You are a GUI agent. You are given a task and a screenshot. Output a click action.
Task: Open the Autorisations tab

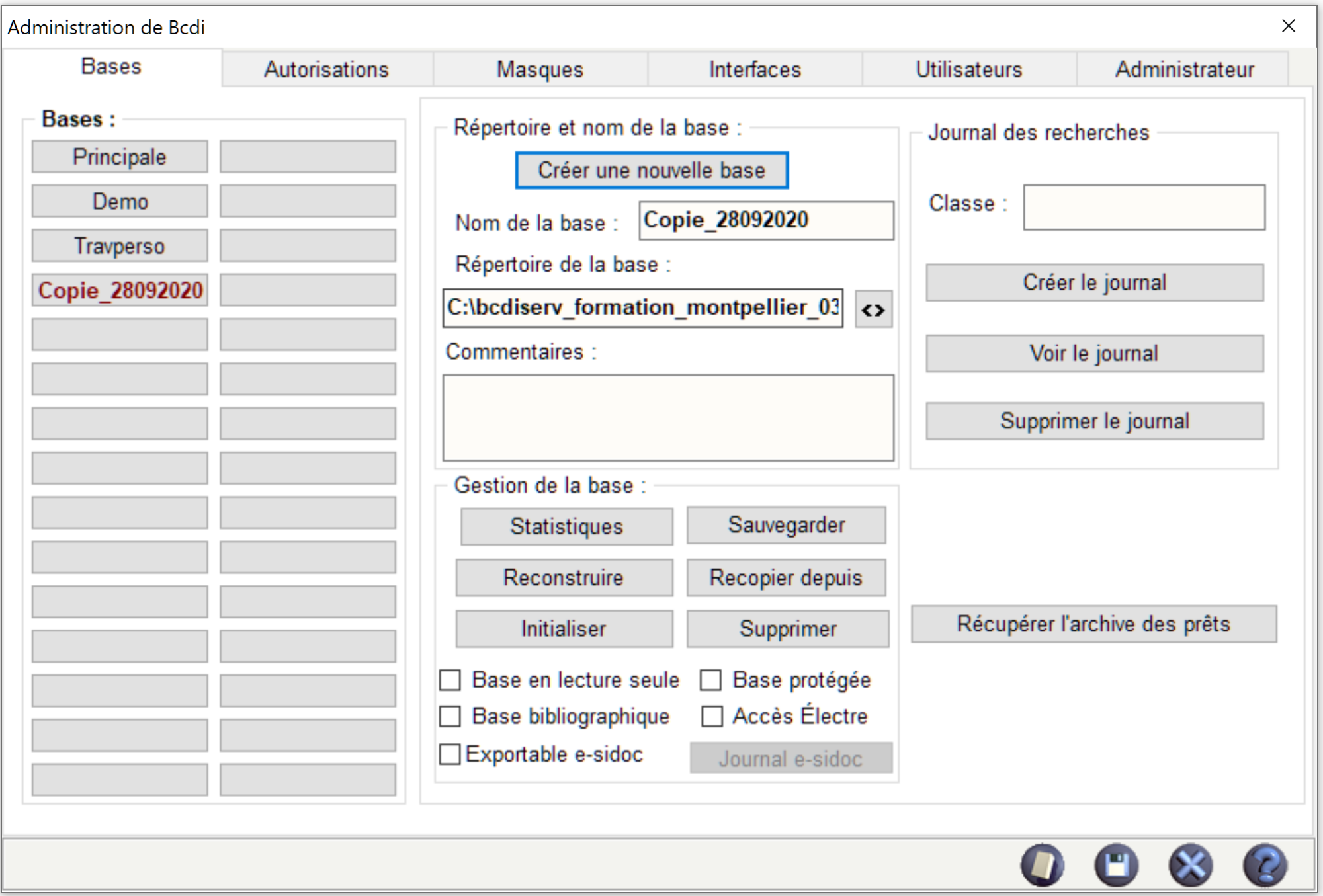[327, 69]
